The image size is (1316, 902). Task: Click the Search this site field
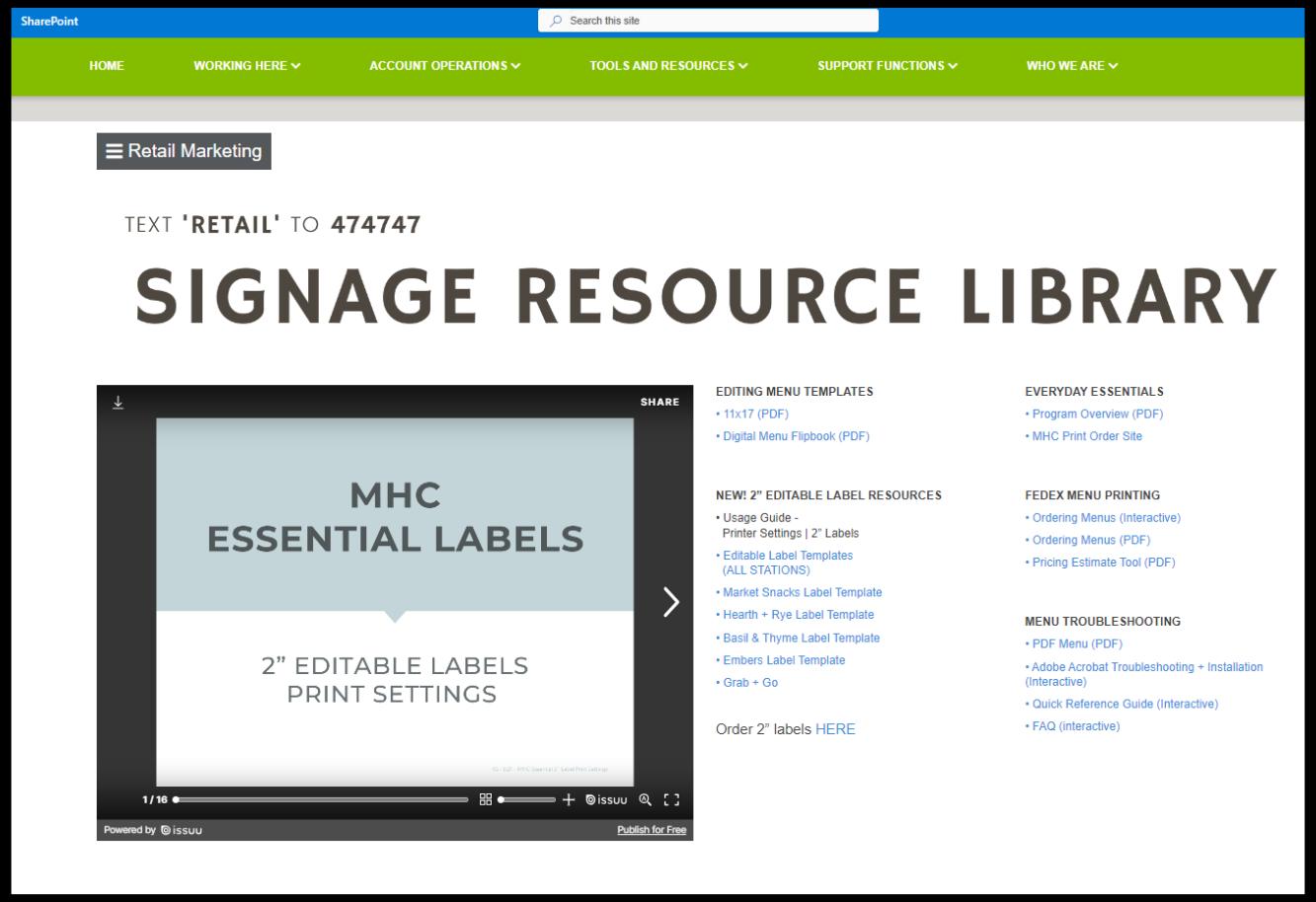click(x=708, y=21)
